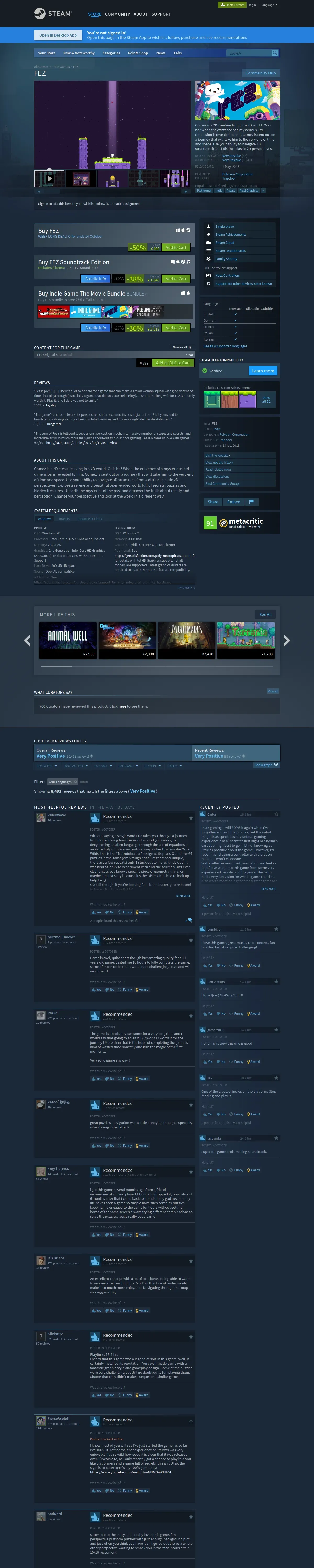Click the store search input field

click(x=249, y=53)
